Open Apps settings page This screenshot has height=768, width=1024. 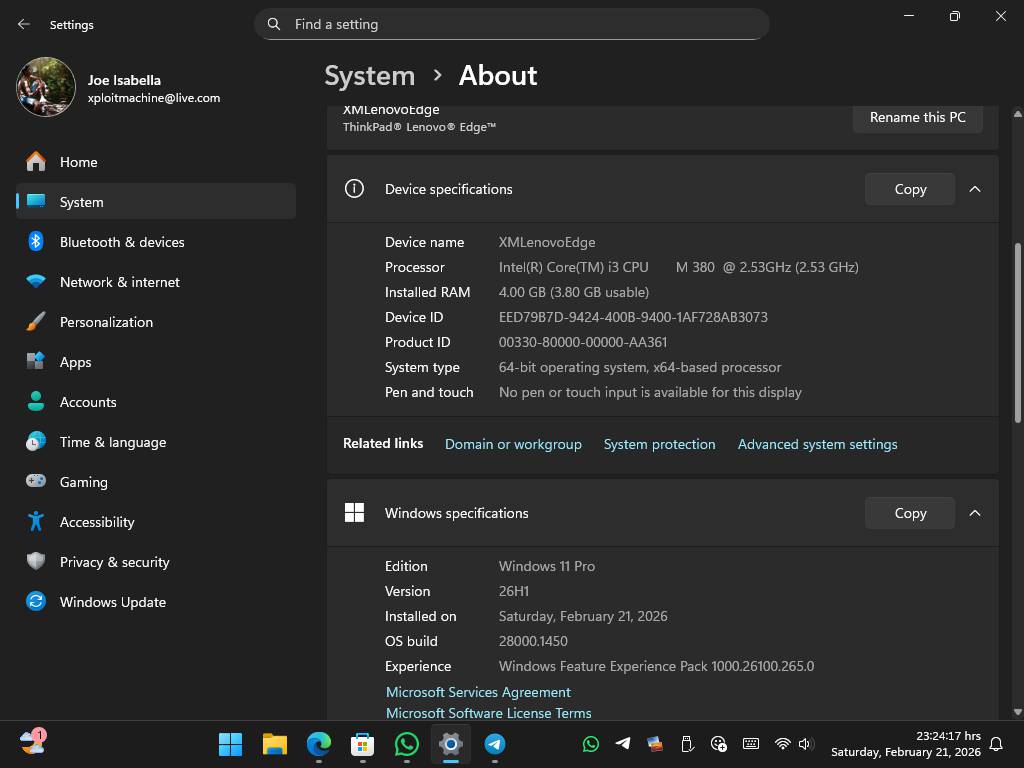(x=156, y=362)
